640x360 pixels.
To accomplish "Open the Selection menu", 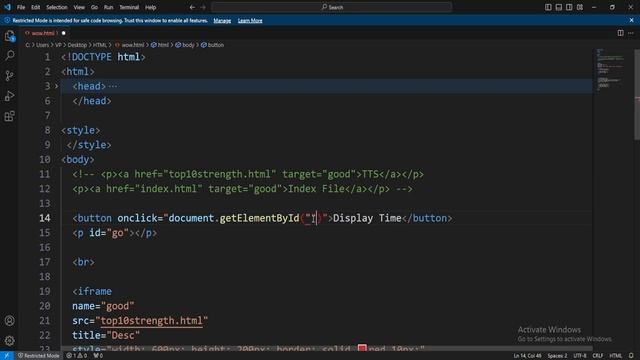I will click(x=57, y=7).
